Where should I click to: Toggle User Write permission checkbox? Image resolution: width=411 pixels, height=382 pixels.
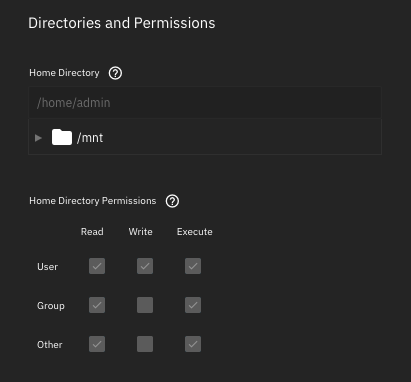pyautogui.click(x=145, y=266)
